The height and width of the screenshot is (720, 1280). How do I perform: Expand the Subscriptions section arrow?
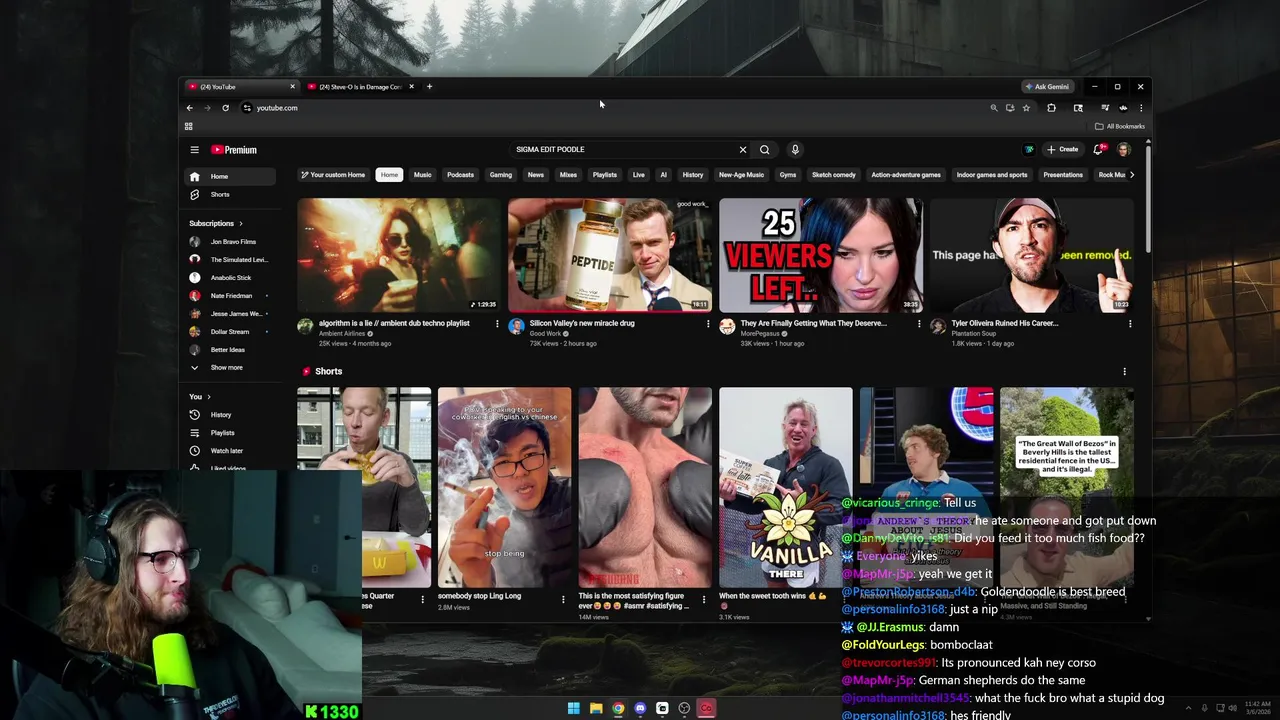coord(240,224)
